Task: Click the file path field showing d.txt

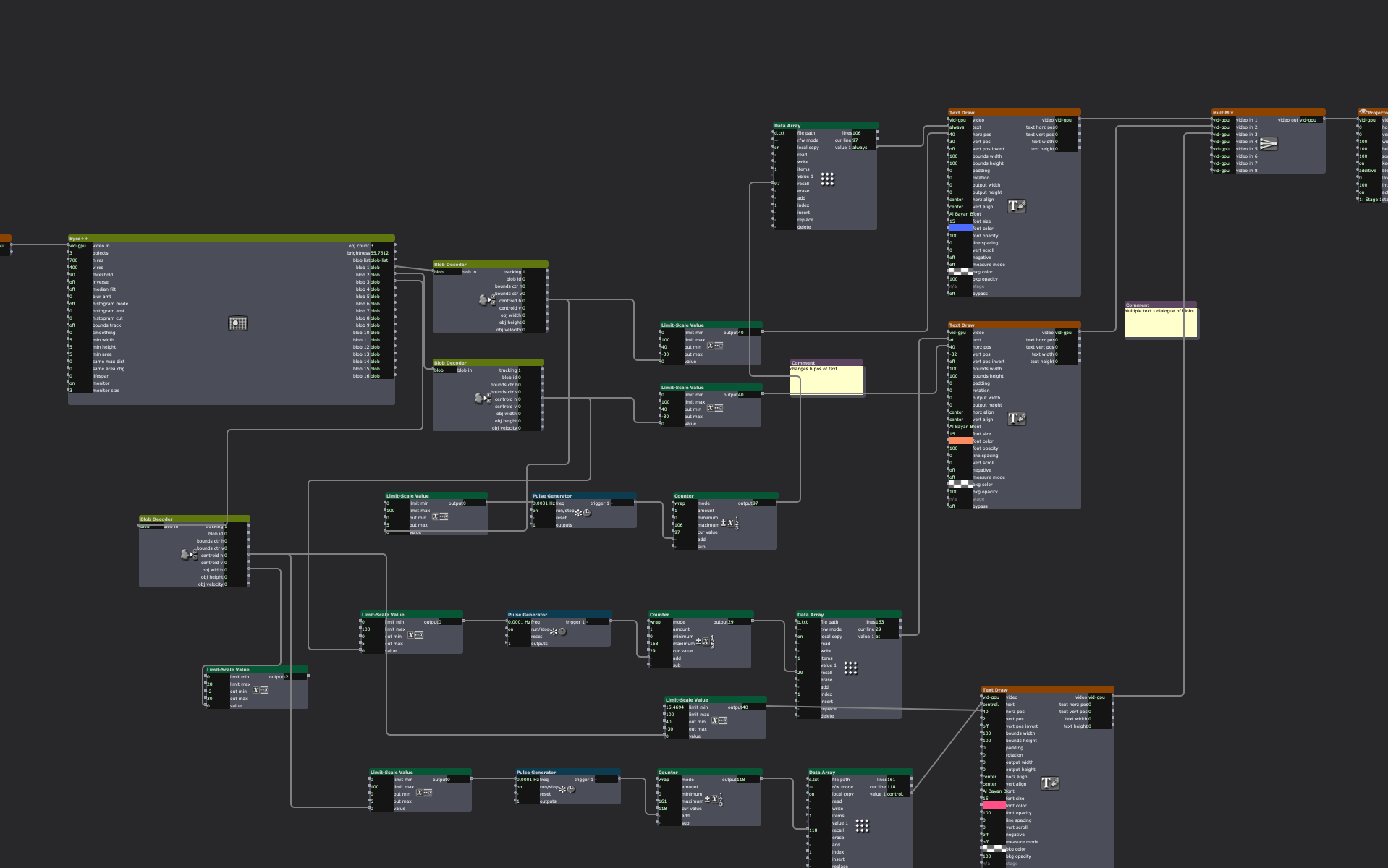Action: (785, 133)
